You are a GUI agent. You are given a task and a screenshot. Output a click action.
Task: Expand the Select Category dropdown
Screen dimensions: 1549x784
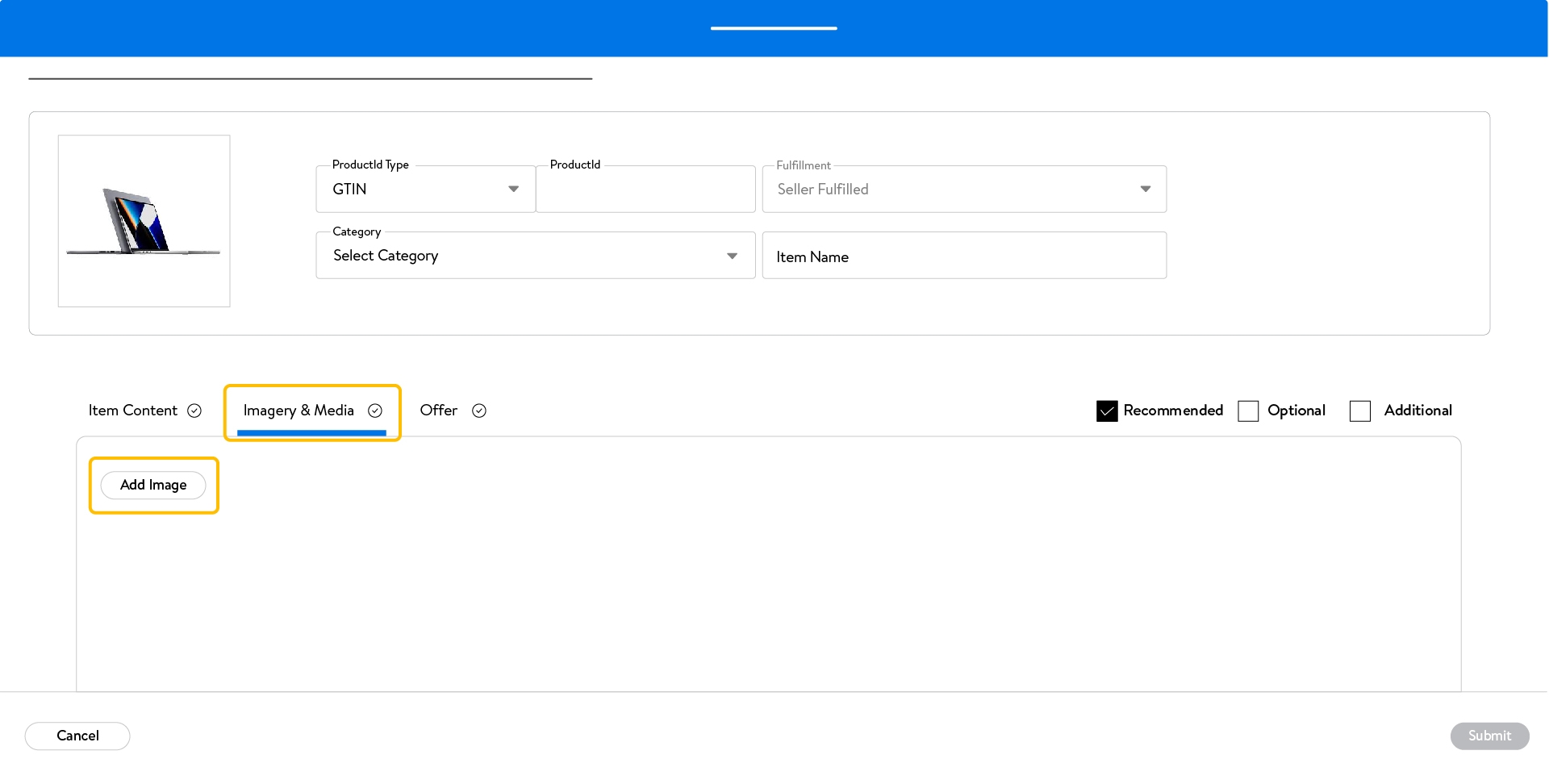point(536,256)
